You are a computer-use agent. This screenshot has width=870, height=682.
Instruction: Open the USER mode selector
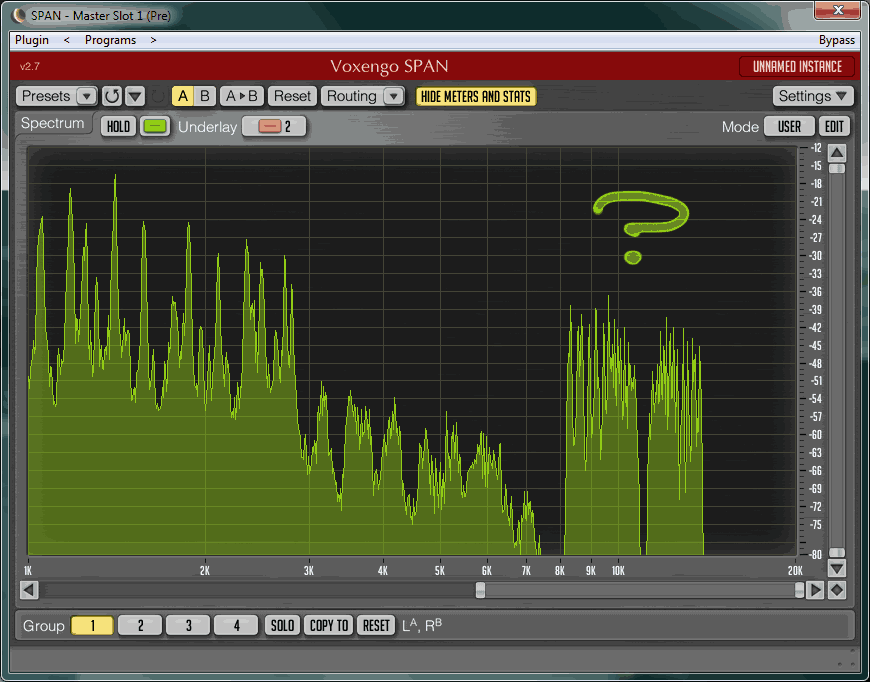789,127
